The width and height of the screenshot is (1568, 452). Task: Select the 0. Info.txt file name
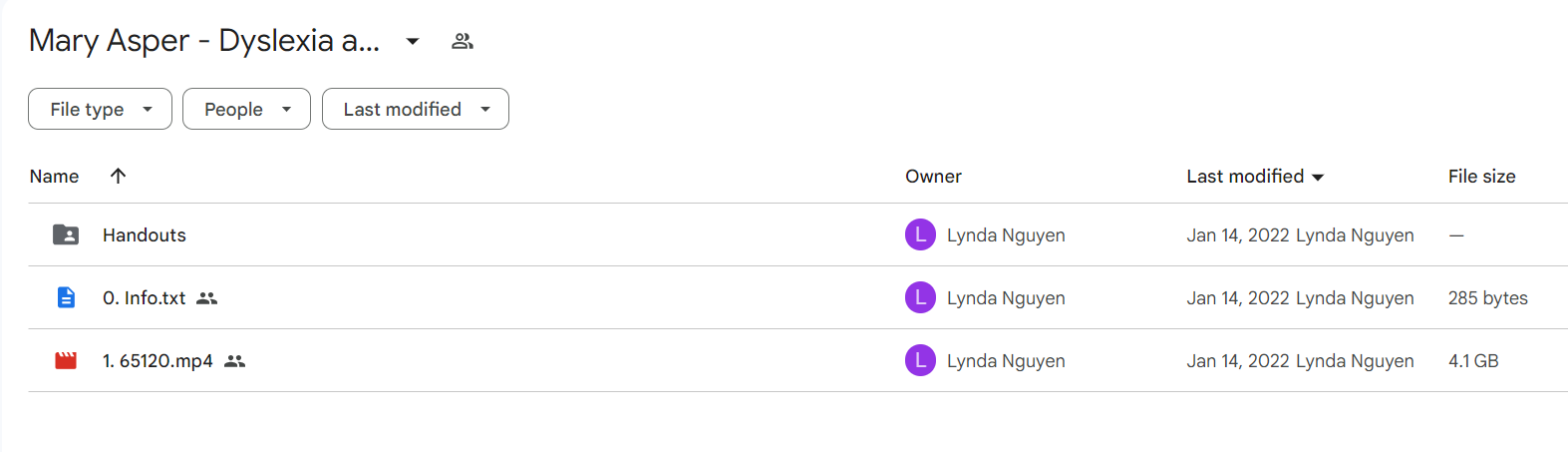pyautogui.click(x=145, y=297)
